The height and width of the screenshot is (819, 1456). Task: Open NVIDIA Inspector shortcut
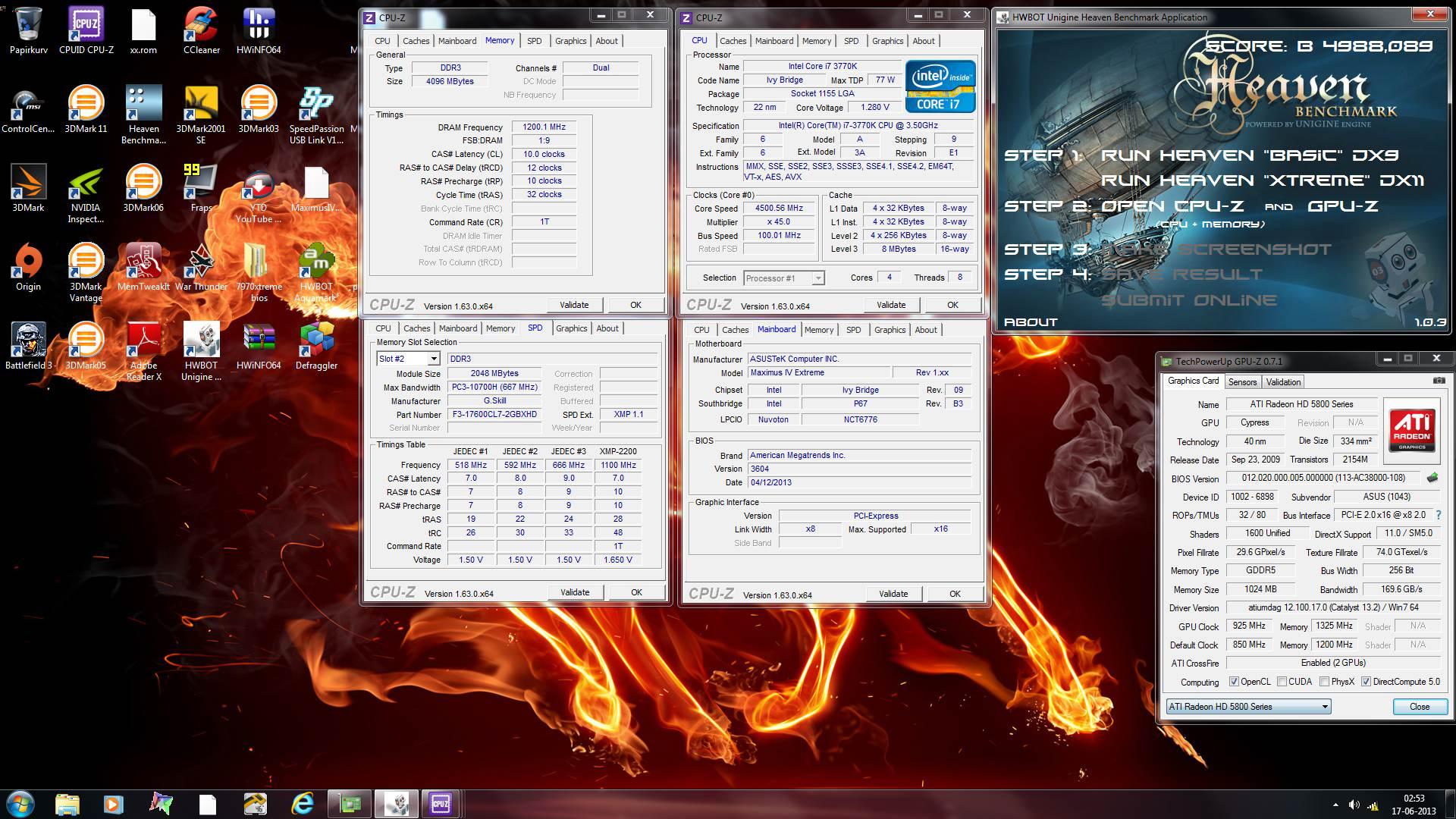[x=86, y=193]
